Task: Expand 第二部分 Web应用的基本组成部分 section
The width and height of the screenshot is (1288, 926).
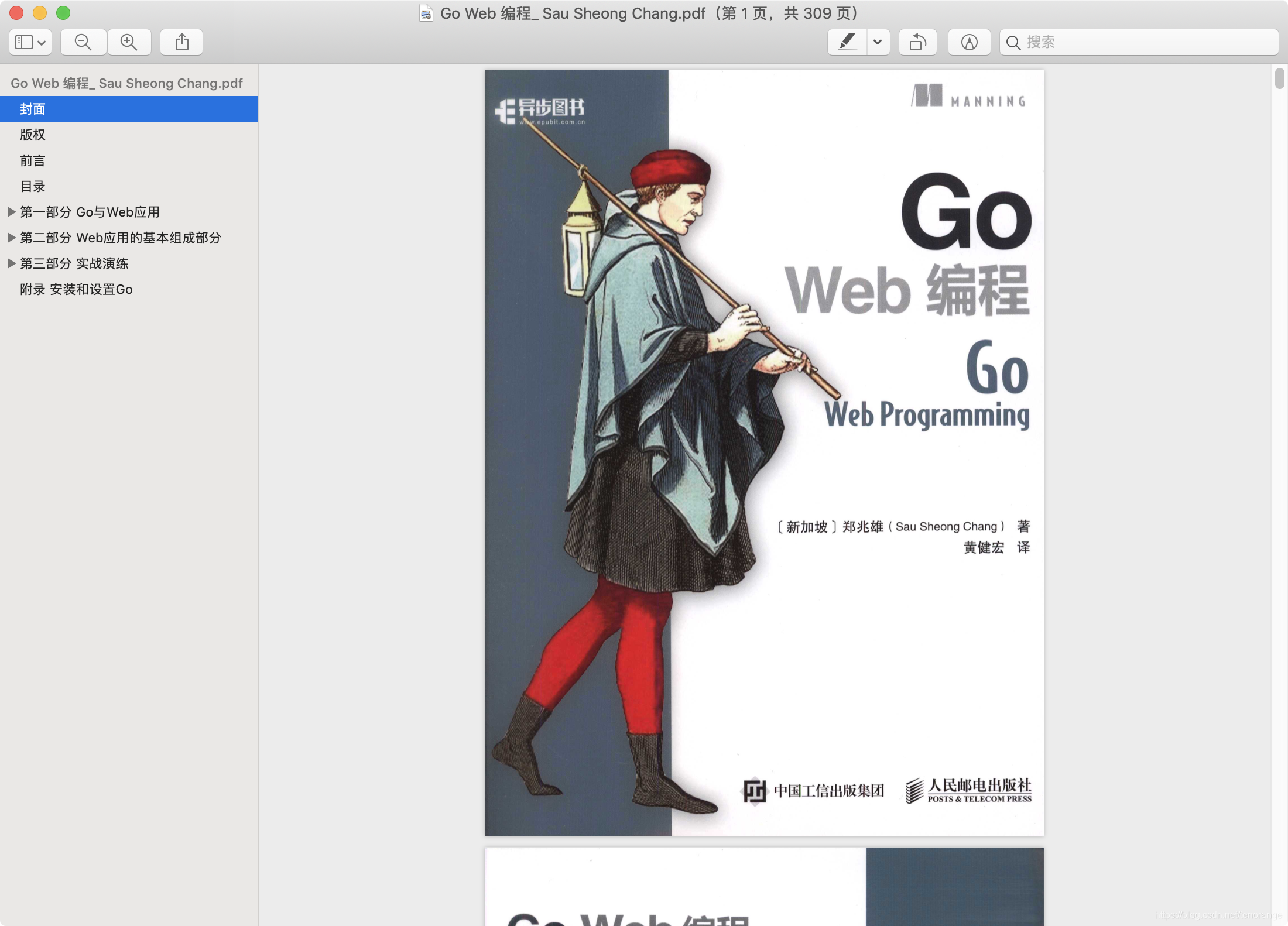Action: (x=12, y=238)
